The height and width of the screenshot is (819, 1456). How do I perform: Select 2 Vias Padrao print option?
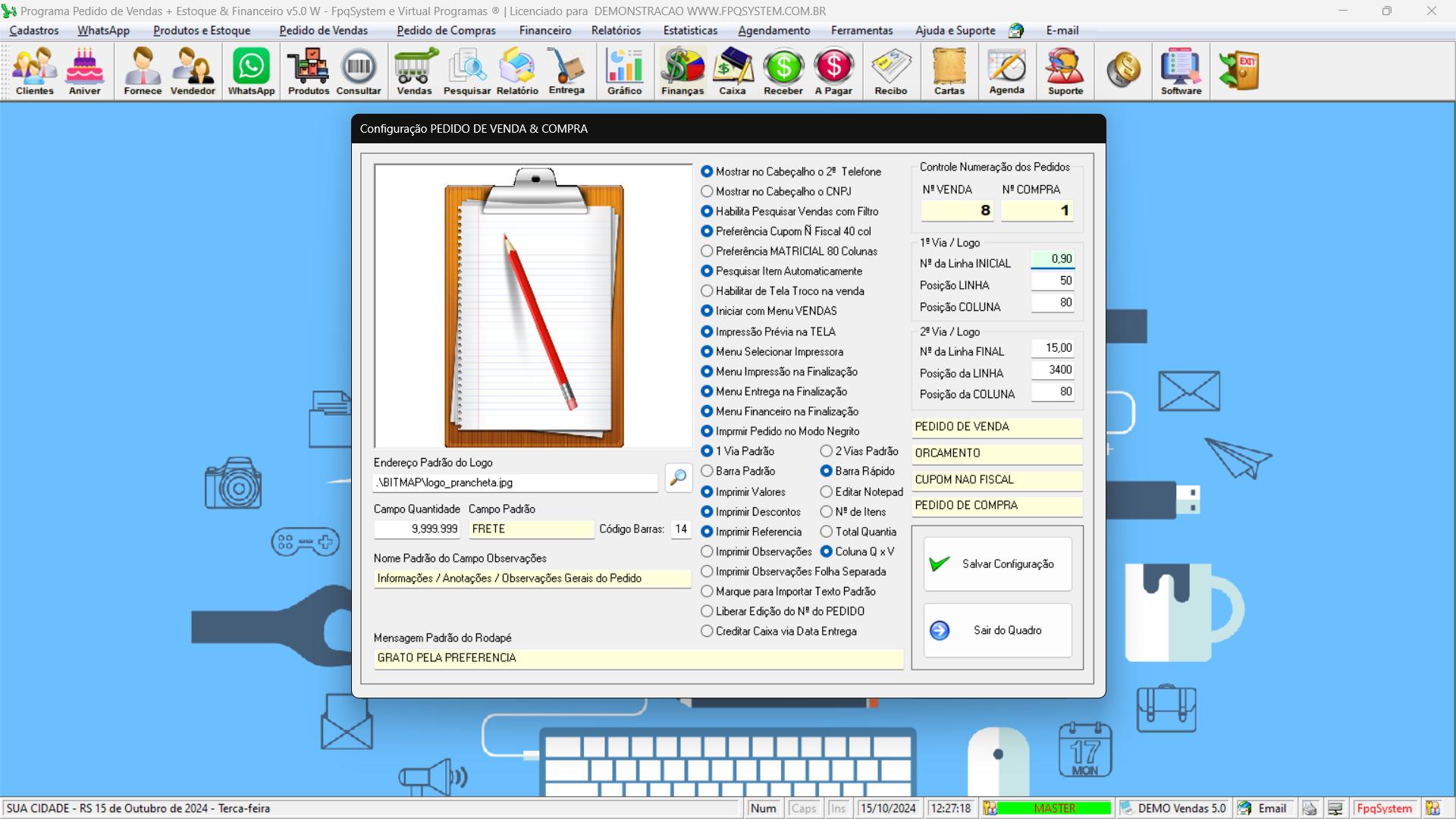(825, 451)
